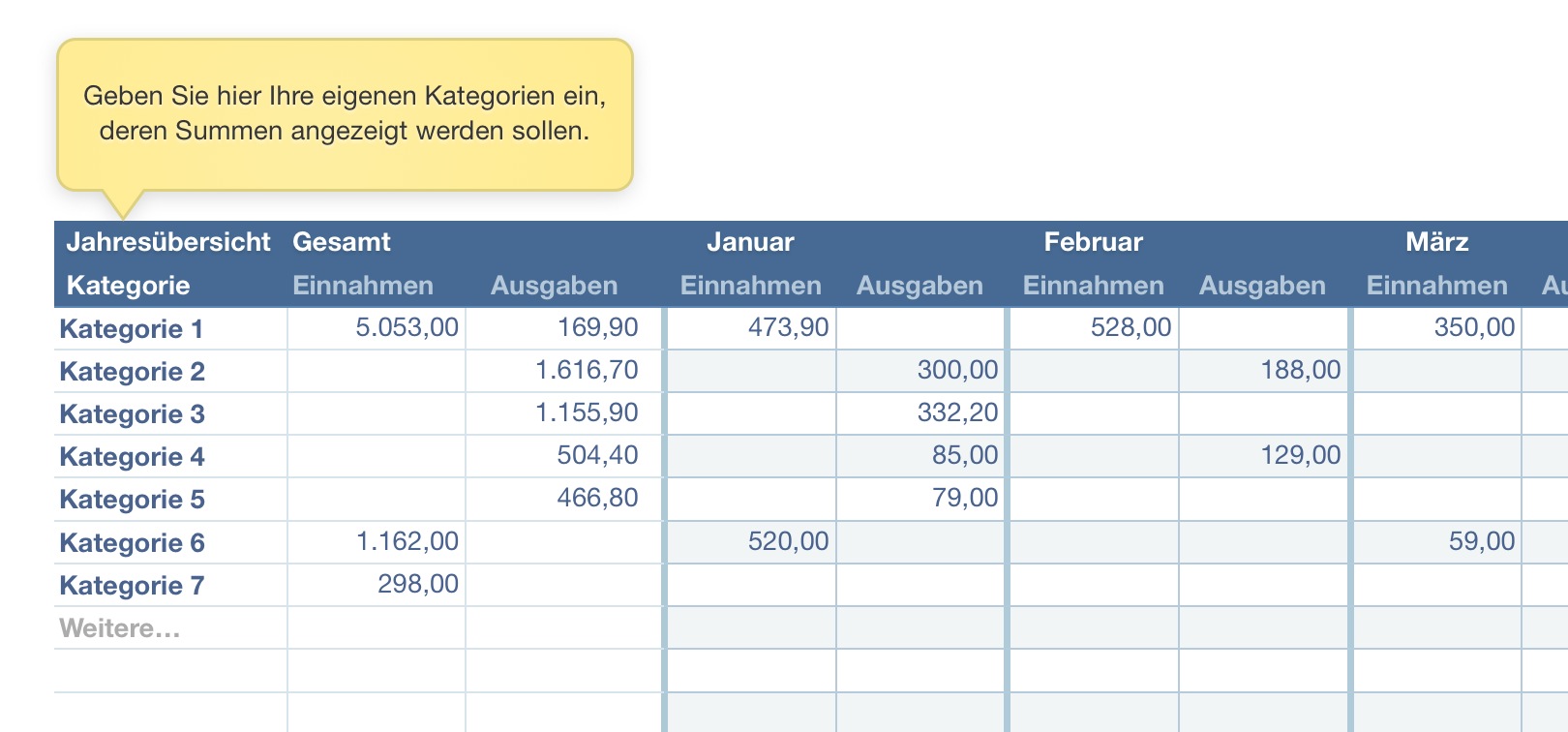This screenshot has width=1568, height=732.
Task: Select the Februar month header
Action: [x=1093, y=242]
